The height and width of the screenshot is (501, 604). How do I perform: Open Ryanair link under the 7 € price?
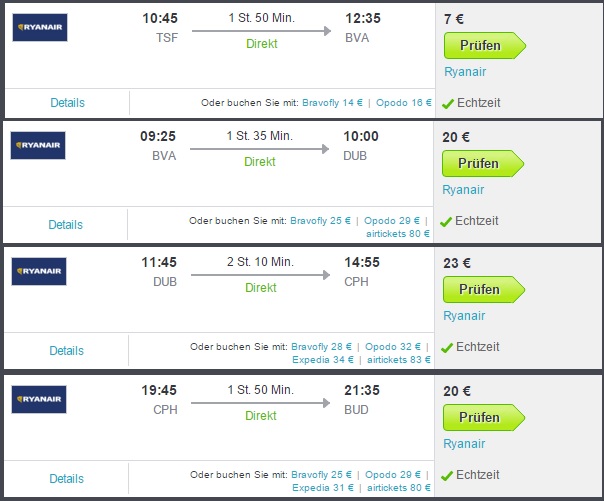pyautogui.click(x=463, y=71)
